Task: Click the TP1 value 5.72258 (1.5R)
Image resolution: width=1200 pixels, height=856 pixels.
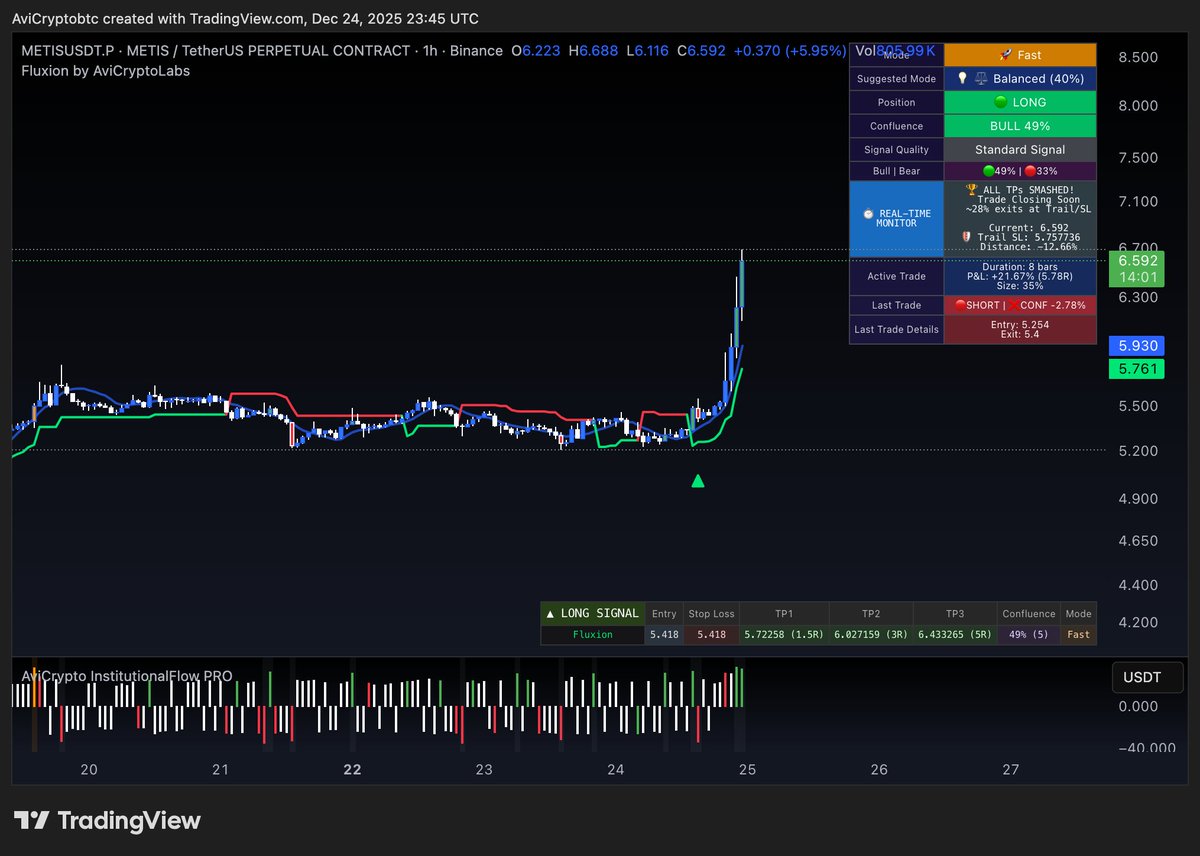Action: pyautogui.click(x=784, y=634)
